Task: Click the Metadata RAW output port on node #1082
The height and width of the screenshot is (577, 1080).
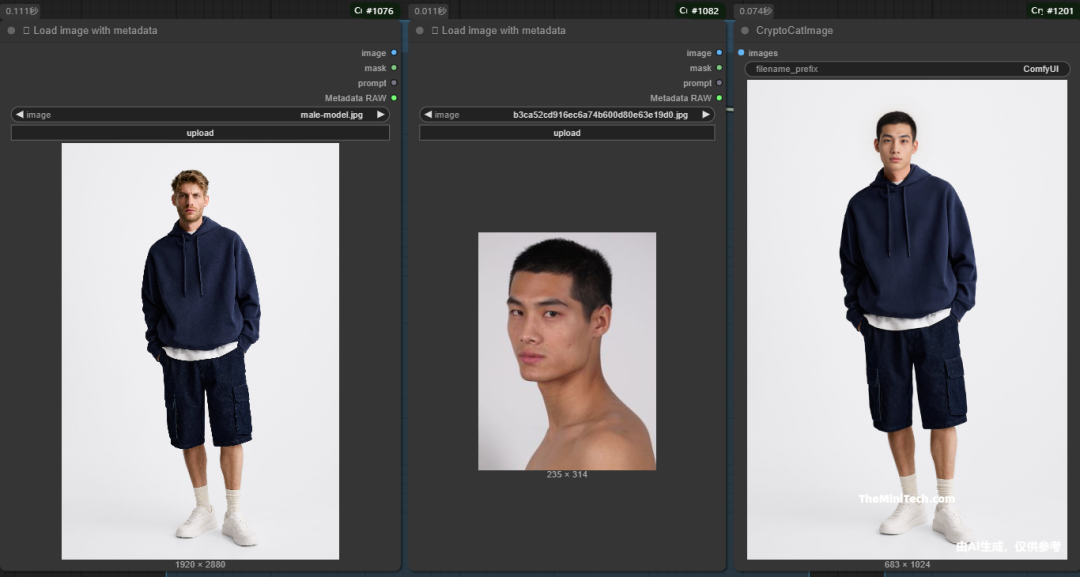Action: point(719,98)
